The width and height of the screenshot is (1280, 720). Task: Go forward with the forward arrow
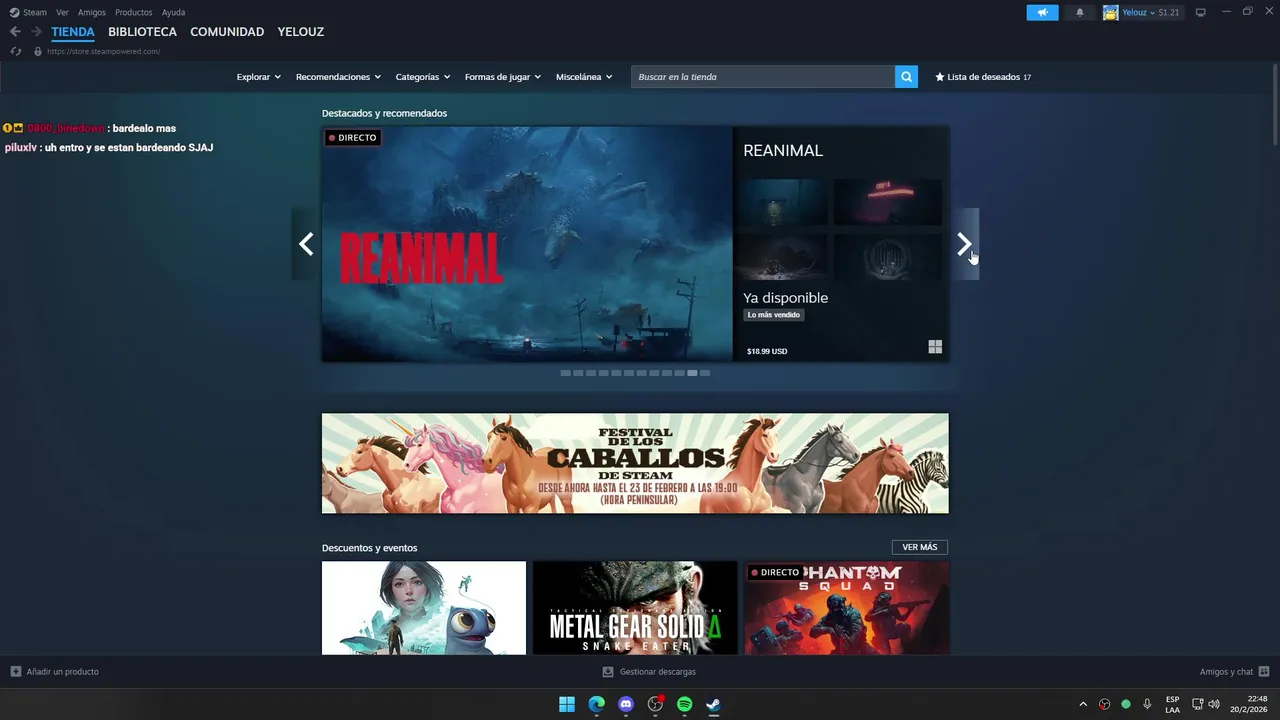click(x=36, y=32)
